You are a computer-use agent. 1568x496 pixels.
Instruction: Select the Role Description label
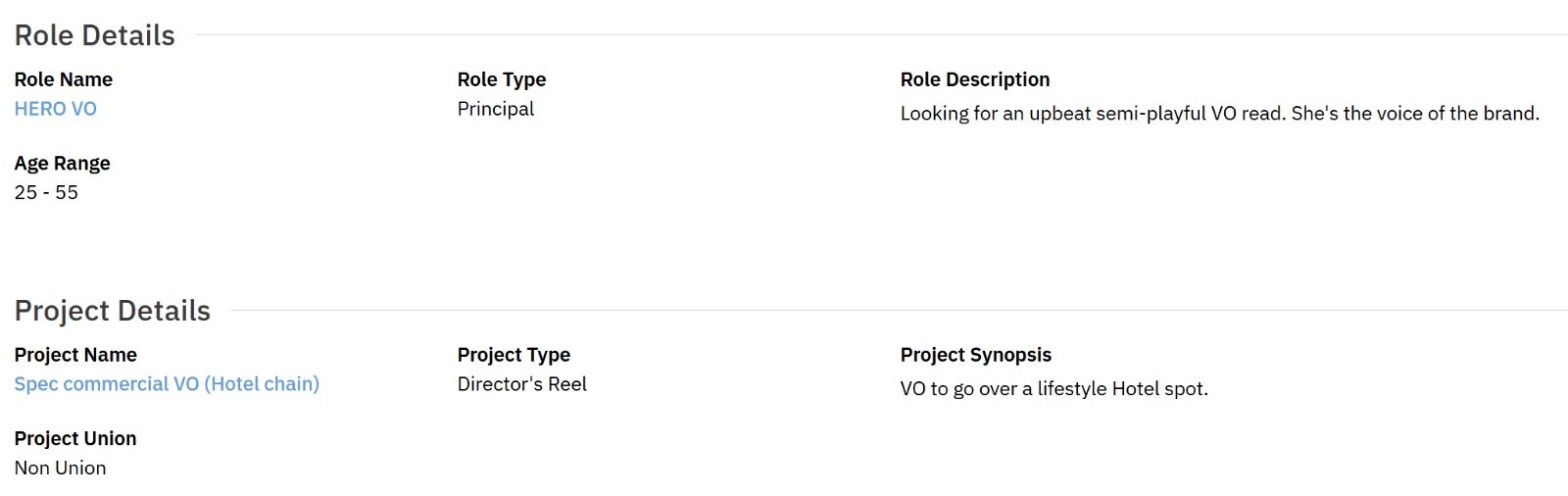pos(975,79)
